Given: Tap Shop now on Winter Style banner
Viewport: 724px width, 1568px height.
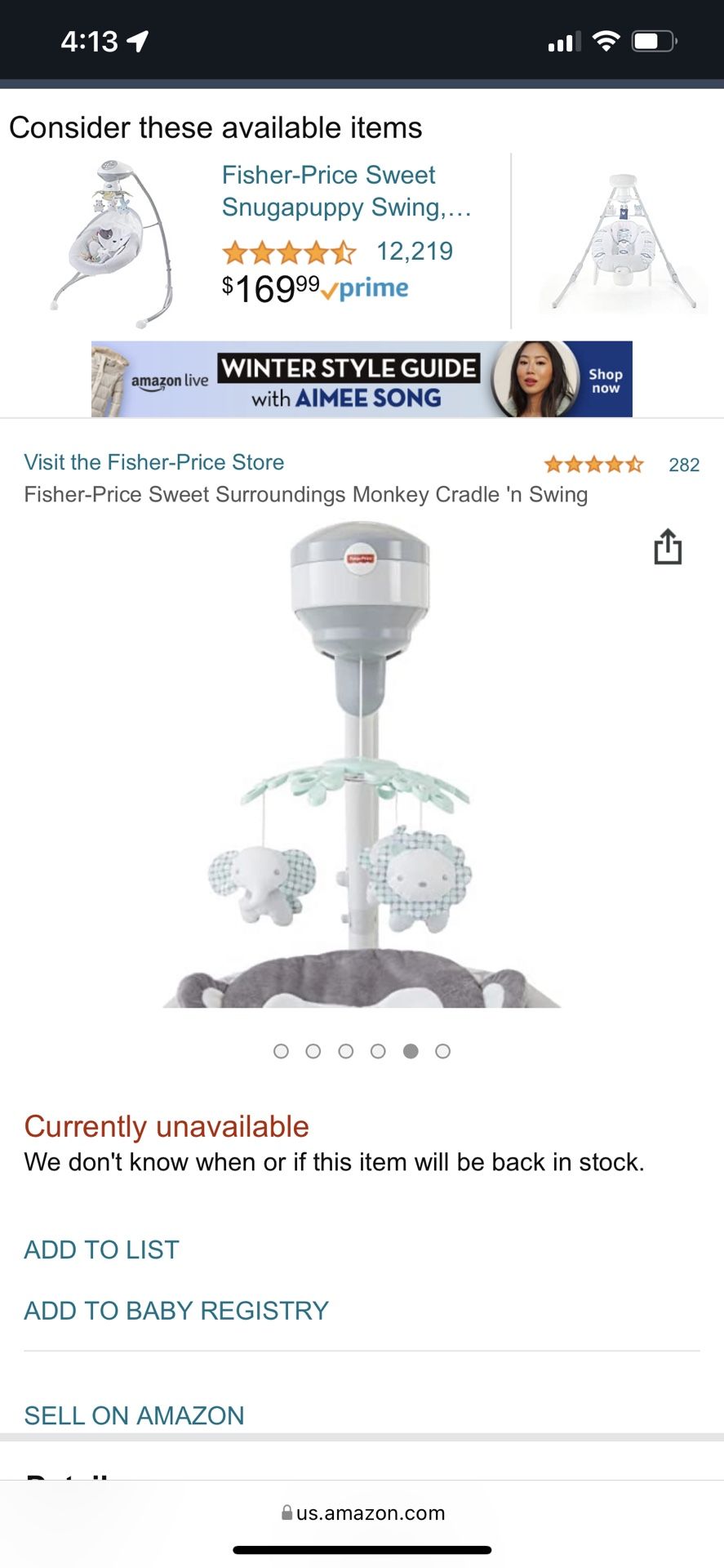Looking at the screenshot, I should point(606,381).
